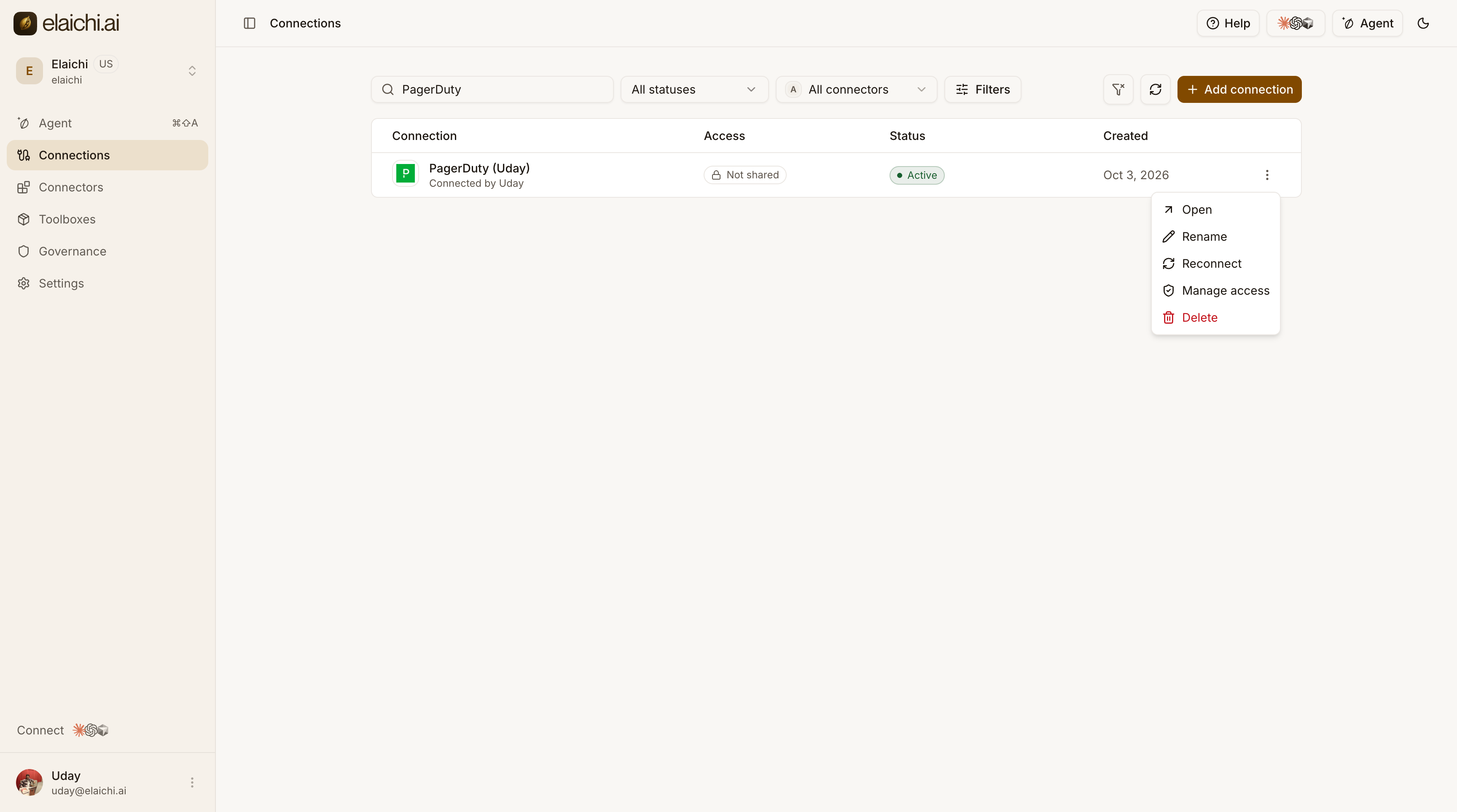Click the AI clients icons button in header
The image size is (1457, 812).
[x=1295, y=23]
